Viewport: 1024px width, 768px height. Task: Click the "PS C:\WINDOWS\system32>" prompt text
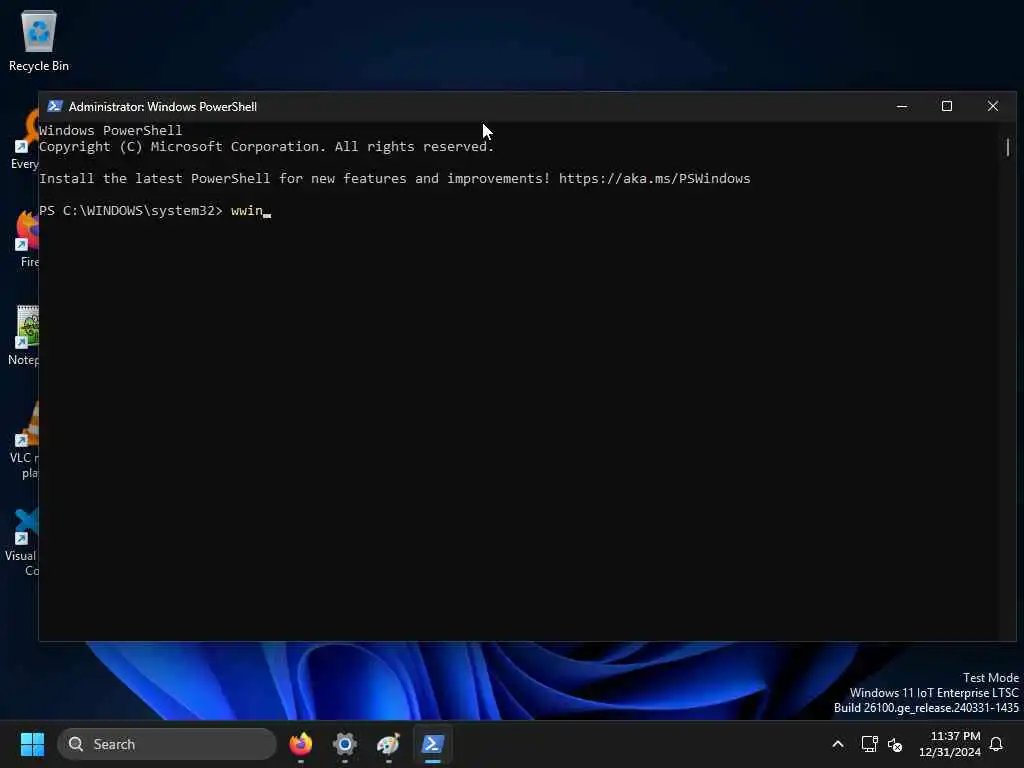click(131, 210)
